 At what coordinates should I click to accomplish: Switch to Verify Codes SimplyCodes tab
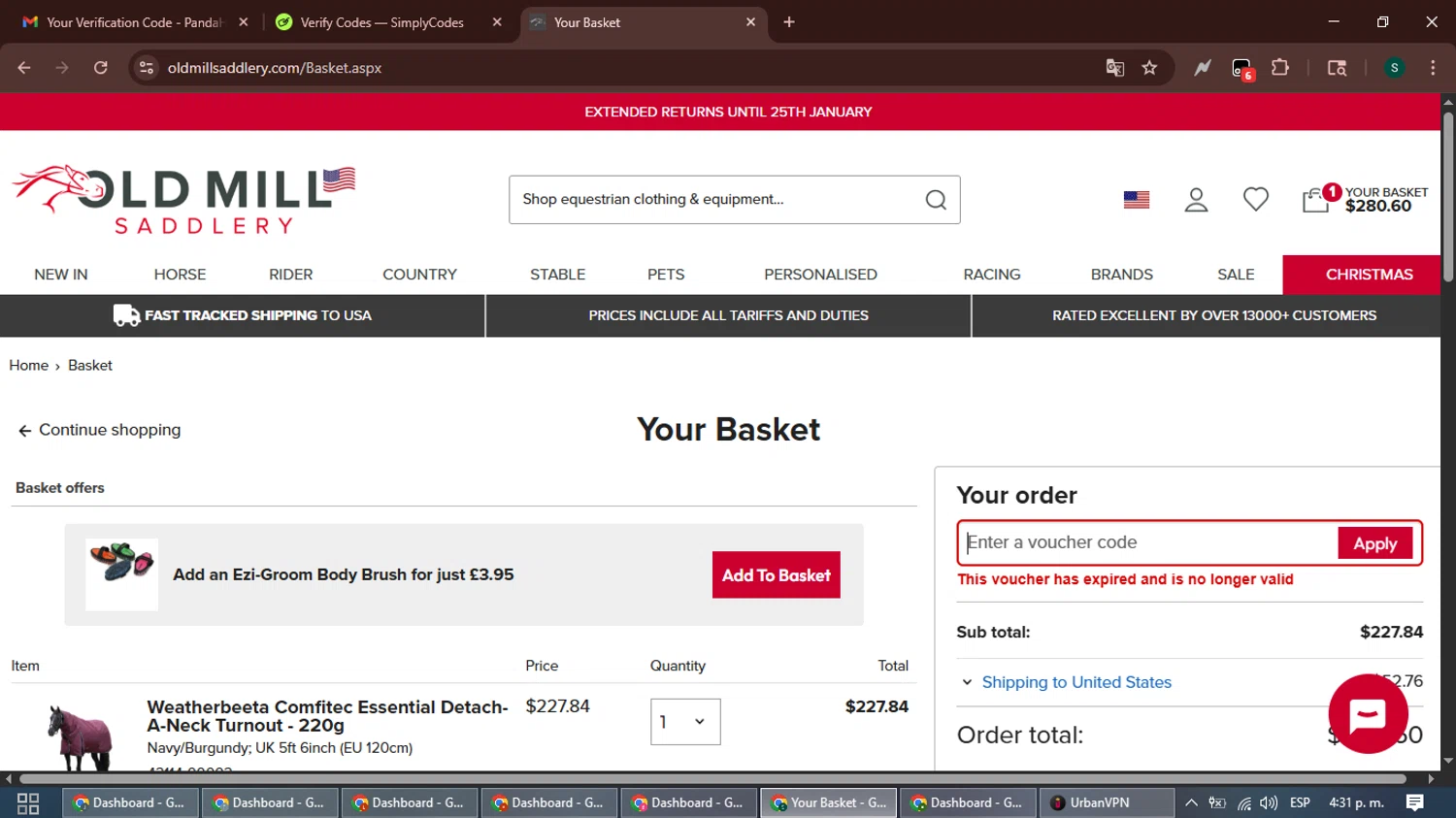[381, 22]
